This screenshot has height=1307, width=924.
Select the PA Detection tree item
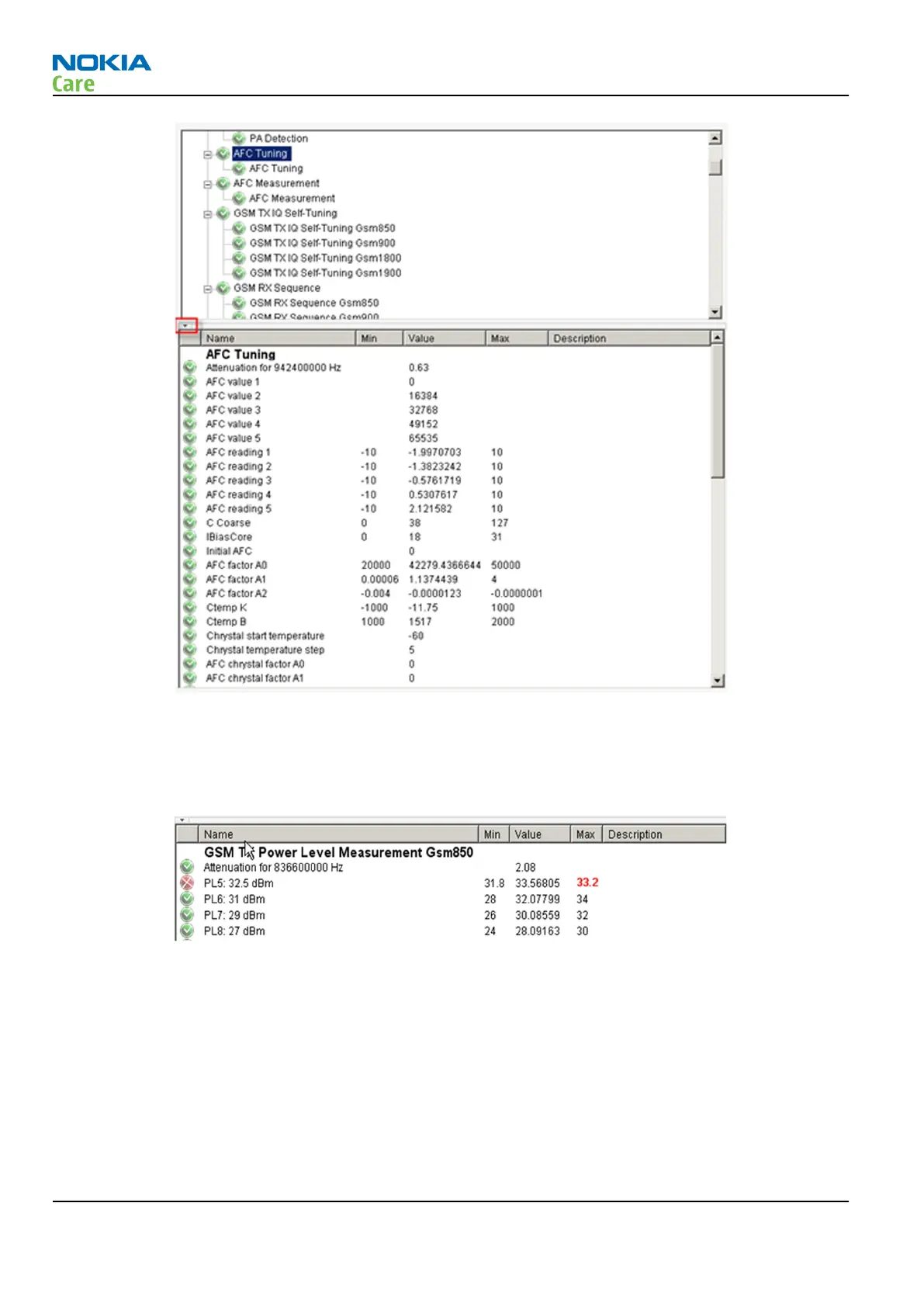click(x=279, y=138)
